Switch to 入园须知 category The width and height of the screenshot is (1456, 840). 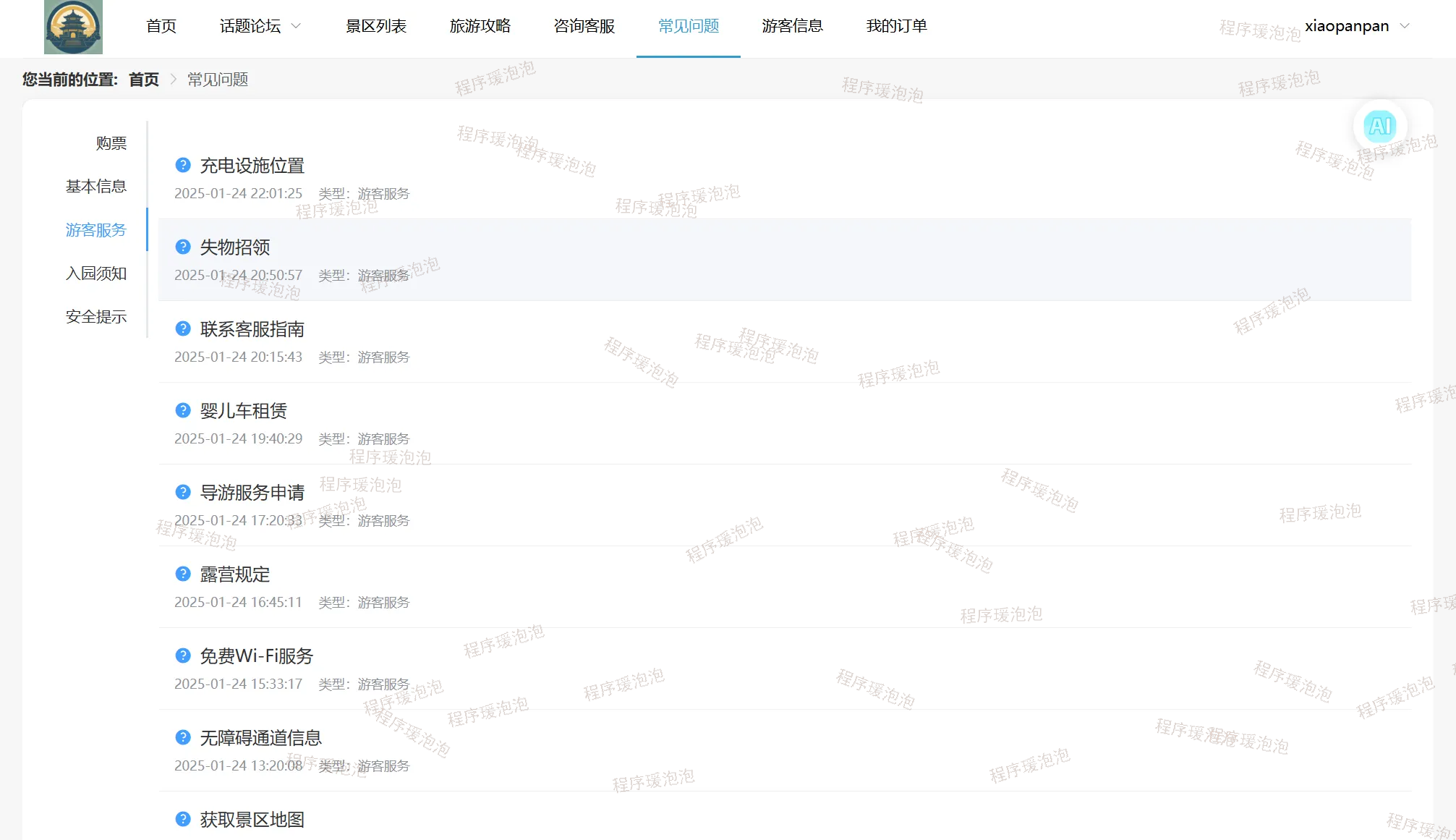(95, 273)
